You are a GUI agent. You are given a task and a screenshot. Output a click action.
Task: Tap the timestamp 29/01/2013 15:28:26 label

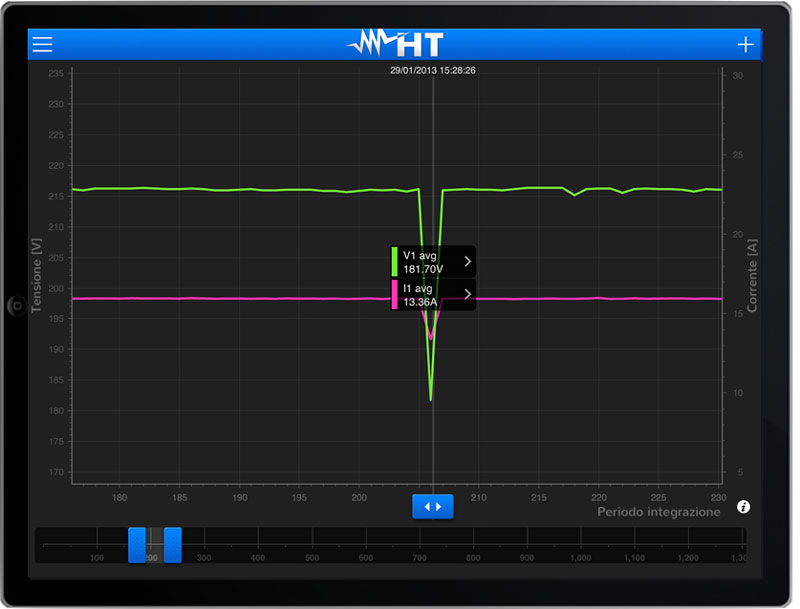[x=432, y=71]
